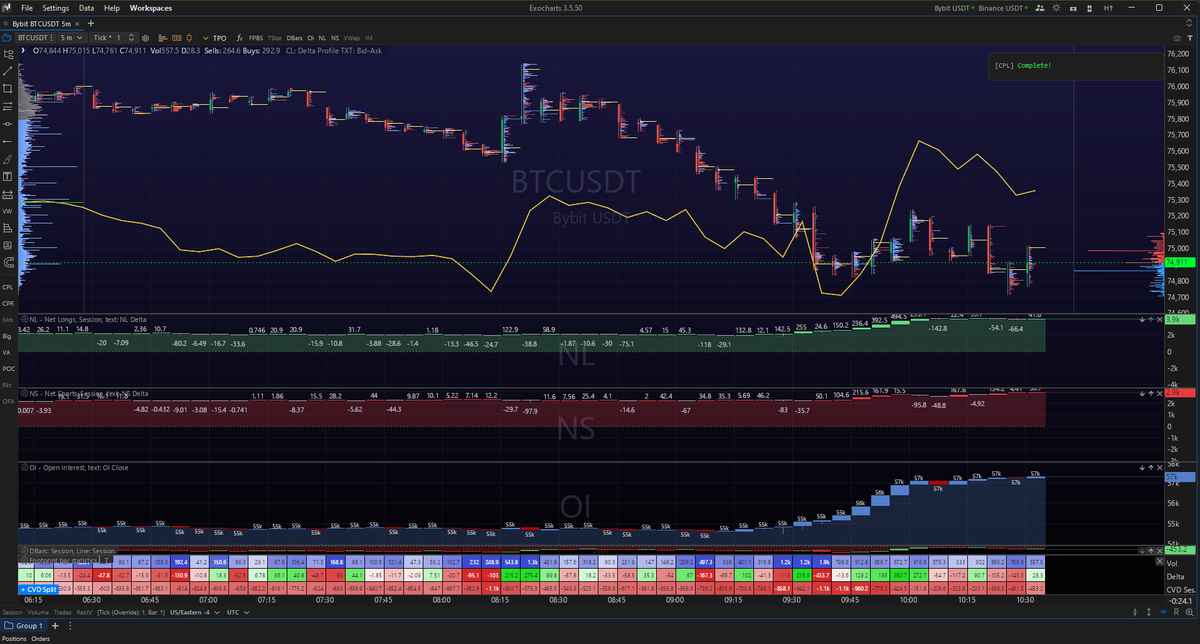The image size is (1200, 644).
Task: Open the Data menu
Action: [x=86, y=8]
